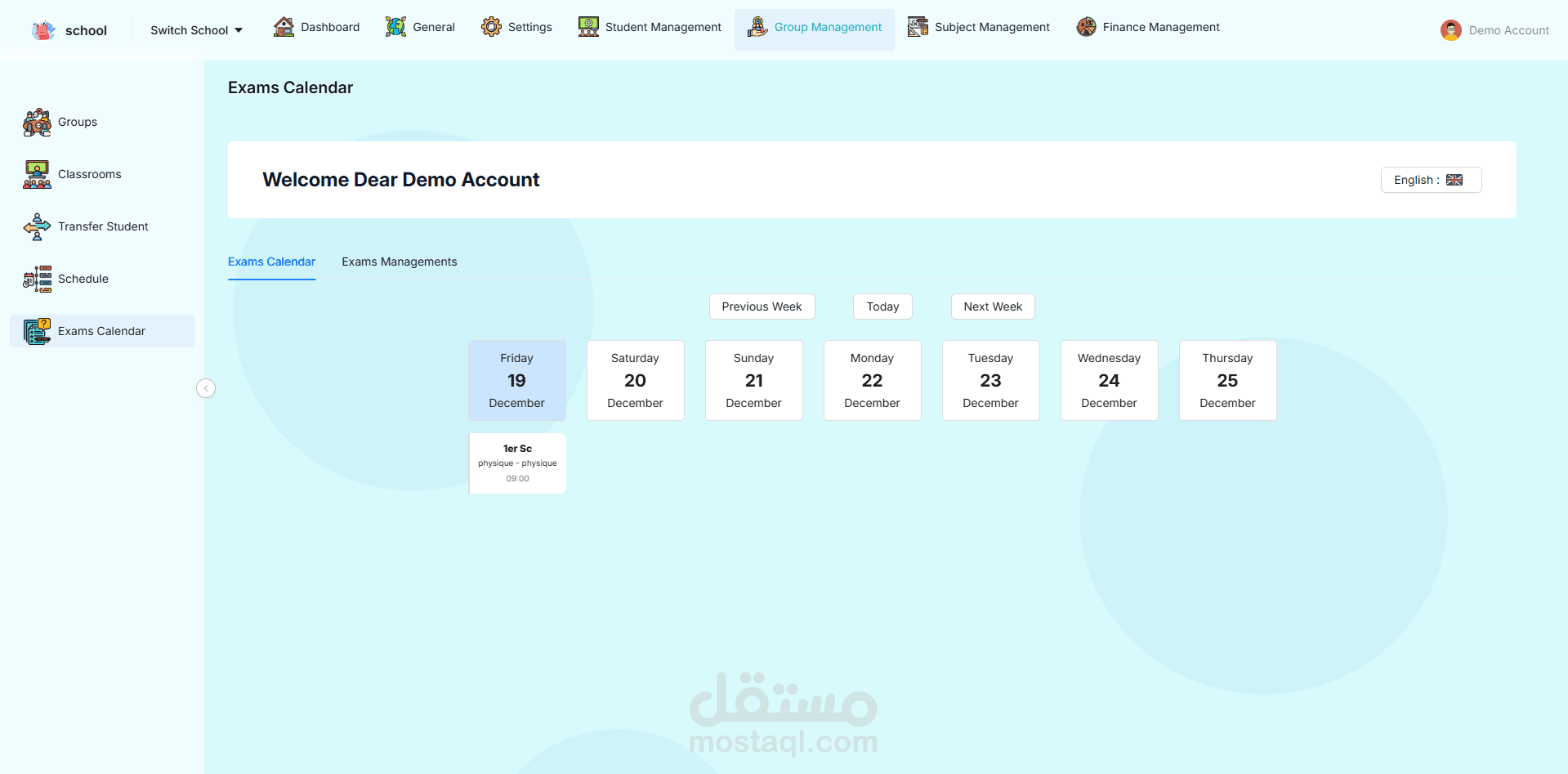The image size is (1568, 774).
Task: Select Exams Calendar sidebar item
Action: (102, 331)
